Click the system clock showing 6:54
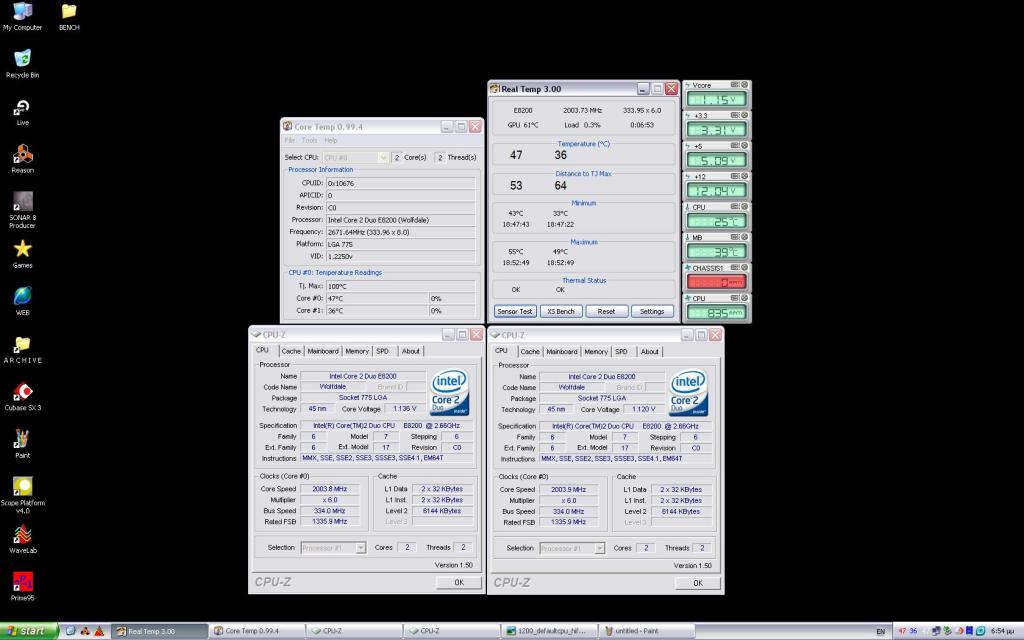The width and height of the screenshot is (1024, 640). (x=1002, y=632)
